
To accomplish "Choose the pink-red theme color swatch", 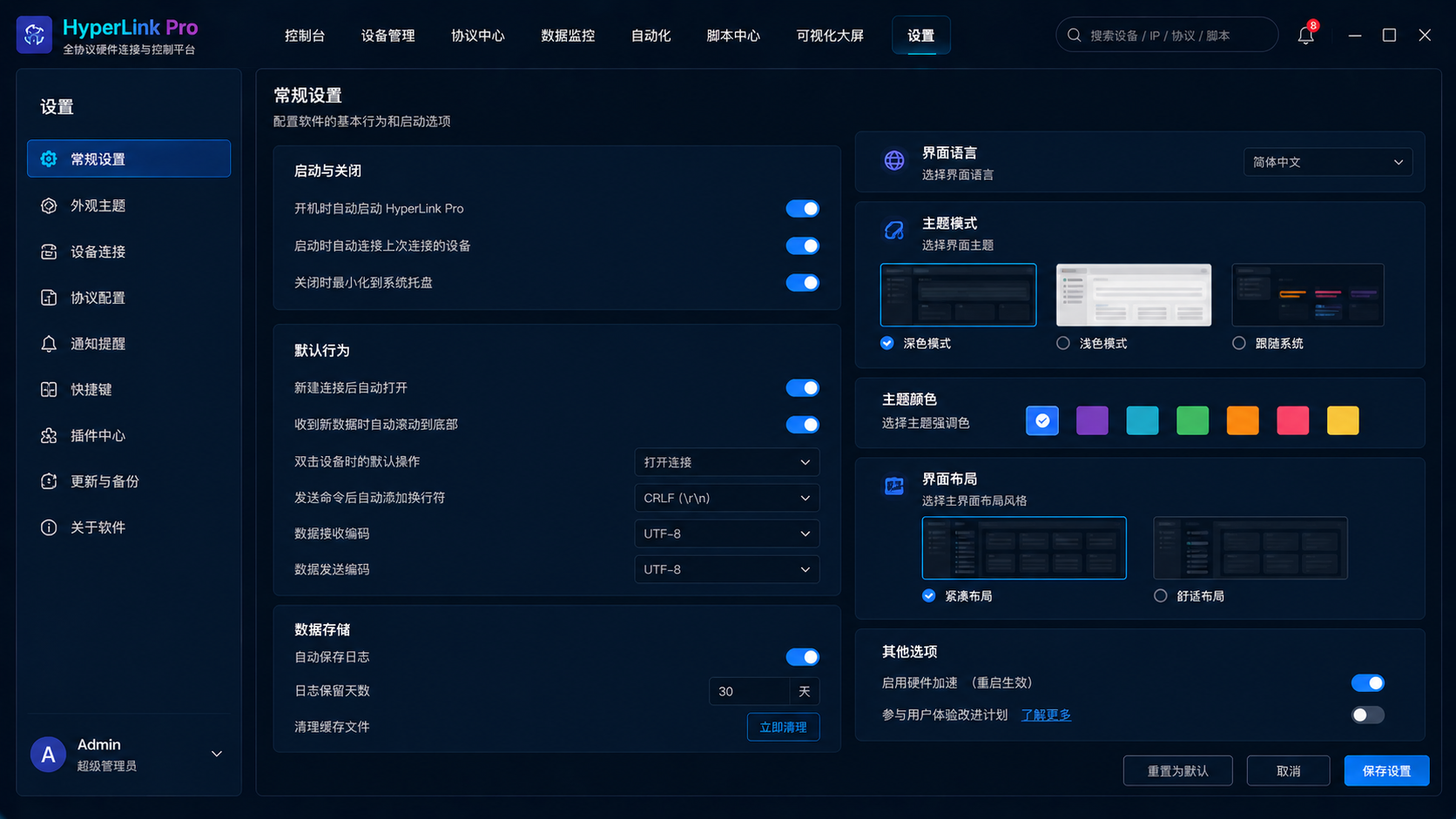I will (x=1292, y=421).
